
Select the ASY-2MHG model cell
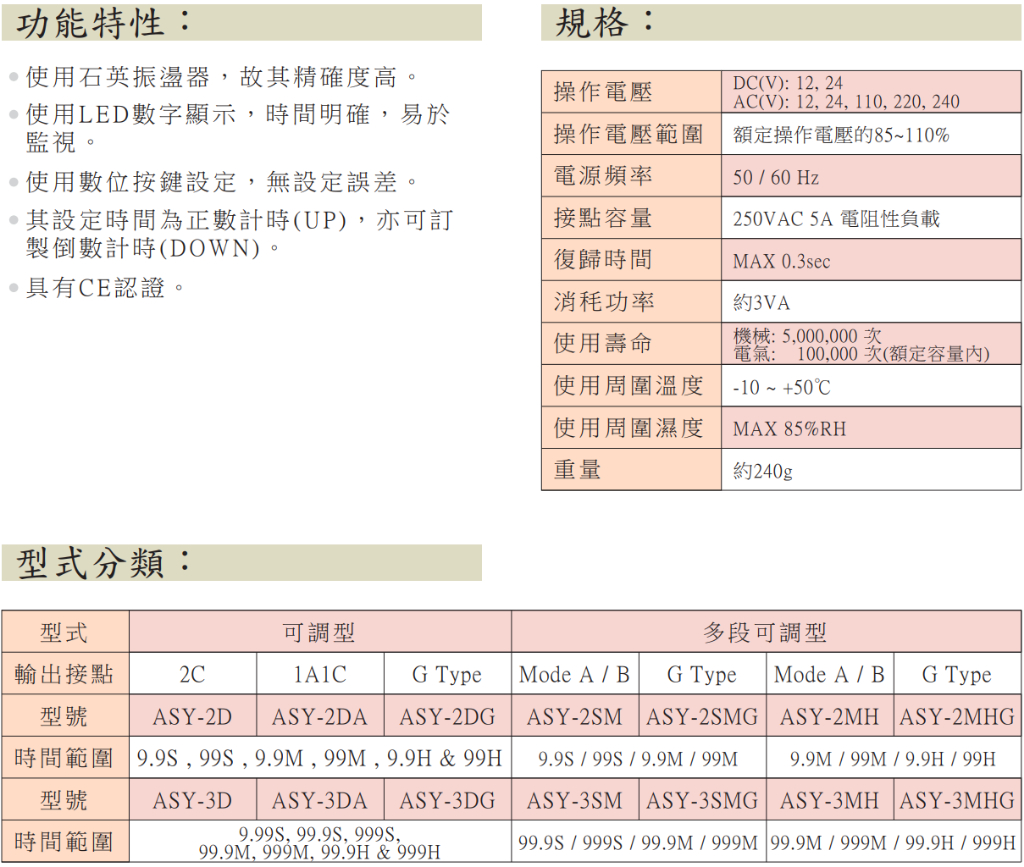[x=957, y=717]
